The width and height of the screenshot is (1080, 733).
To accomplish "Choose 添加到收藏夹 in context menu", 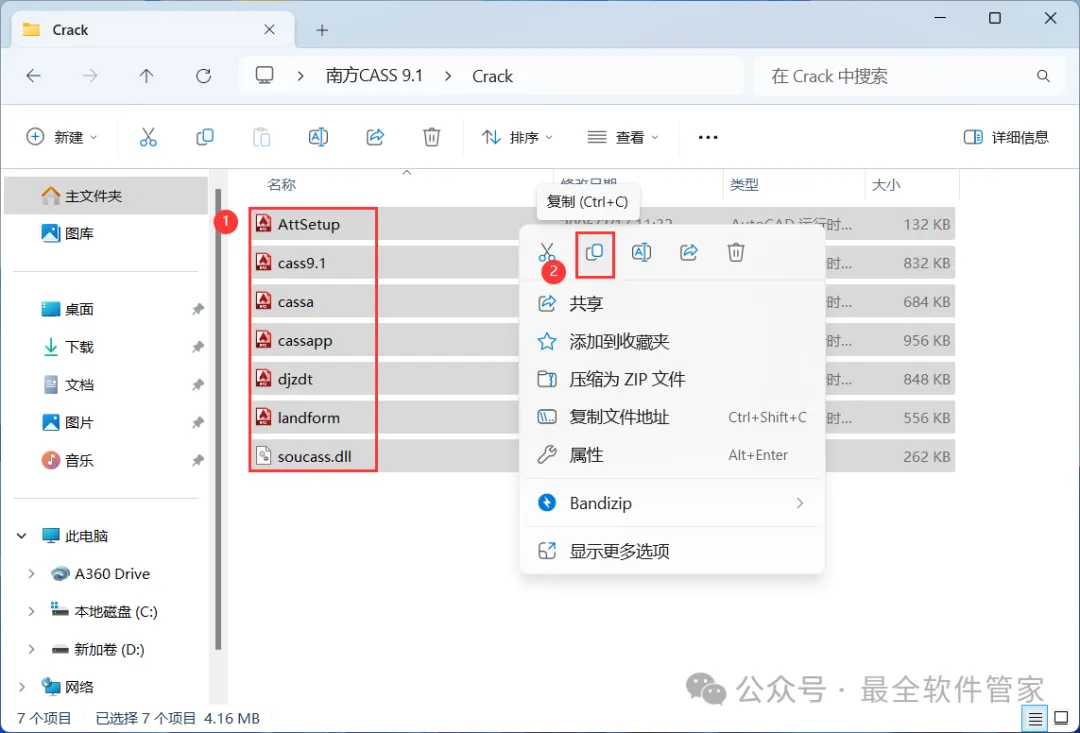I will [672, 341].
